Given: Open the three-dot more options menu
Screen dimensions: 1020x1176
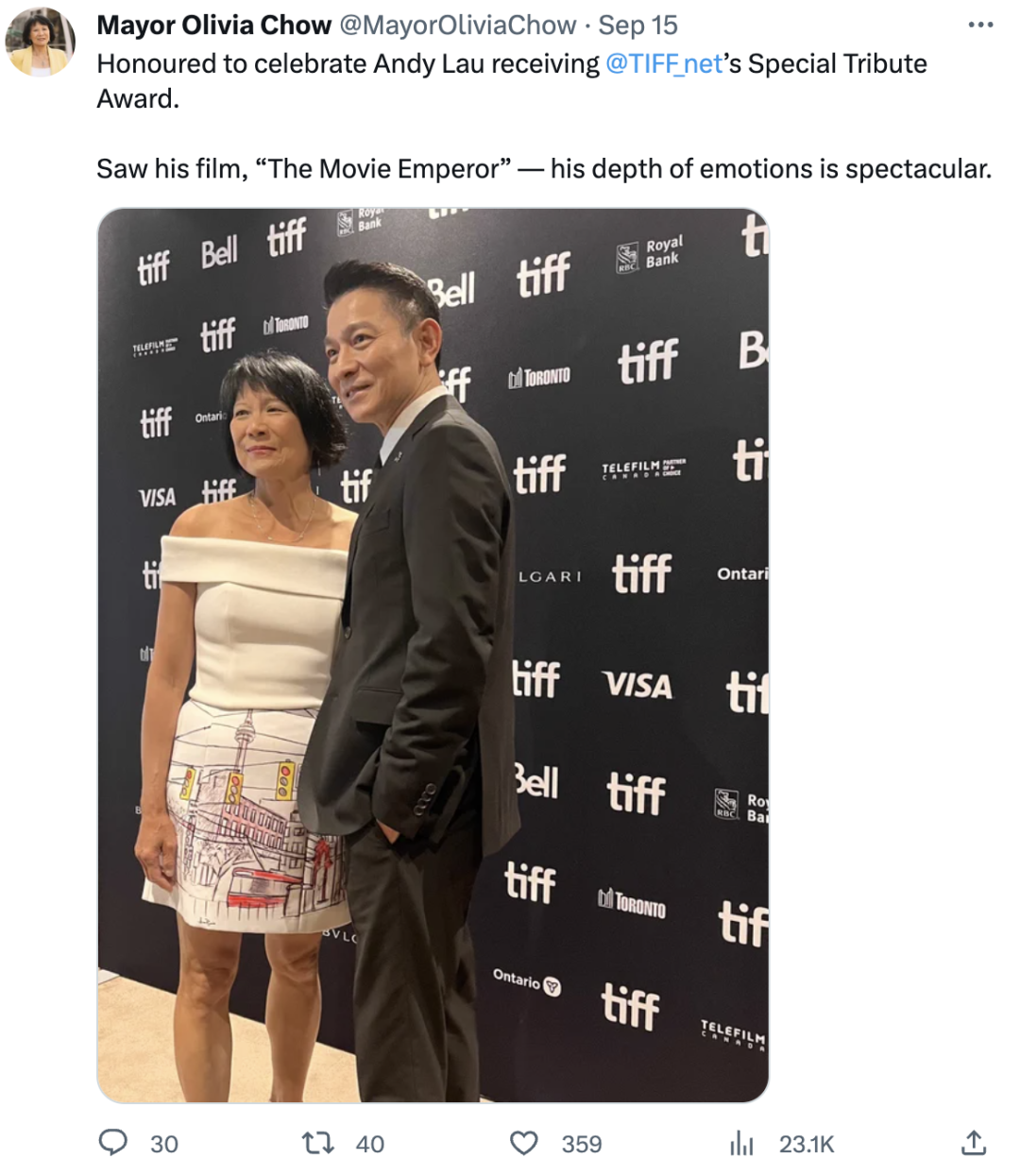Looking at the screenshot, I should click(981, 26).
